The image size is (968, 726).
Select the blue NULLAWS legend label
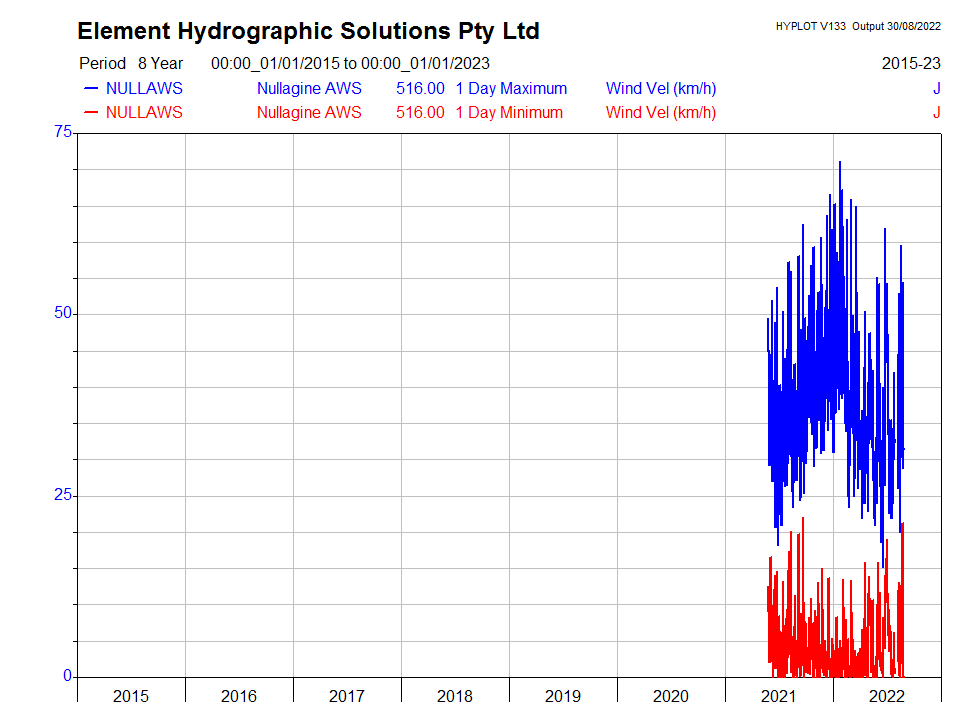(x=144, y=88)
